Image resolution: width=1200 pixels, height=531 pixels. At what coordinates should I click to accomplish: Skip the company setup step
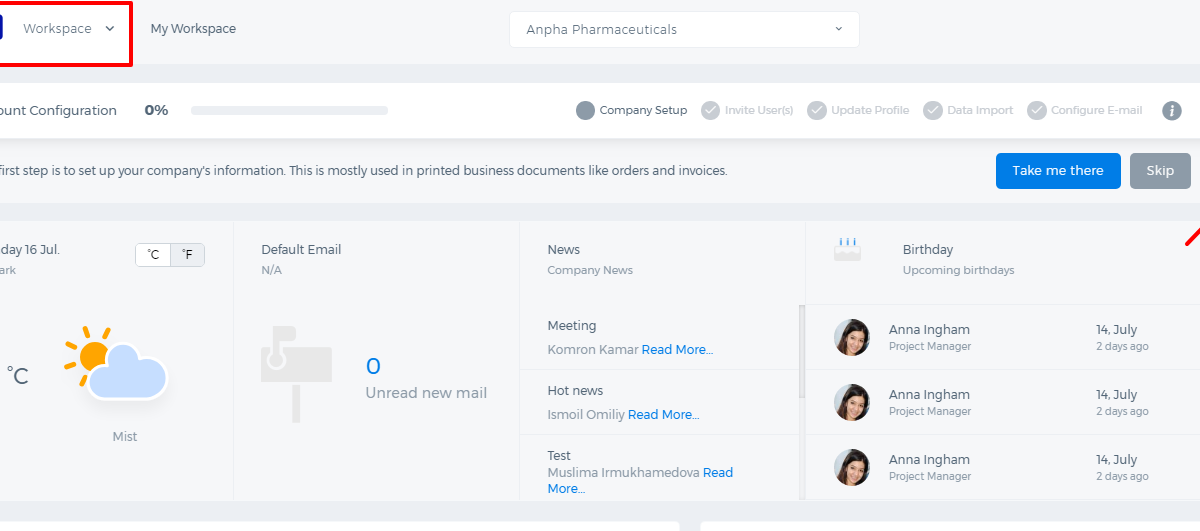(x=1160, y=171)
